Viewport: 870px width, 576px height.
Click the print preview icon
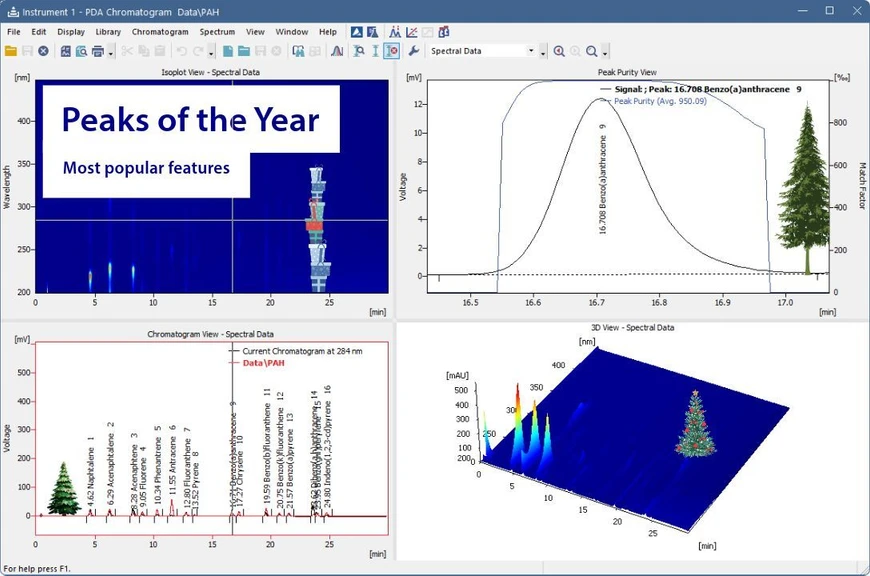tap(82, 51)
